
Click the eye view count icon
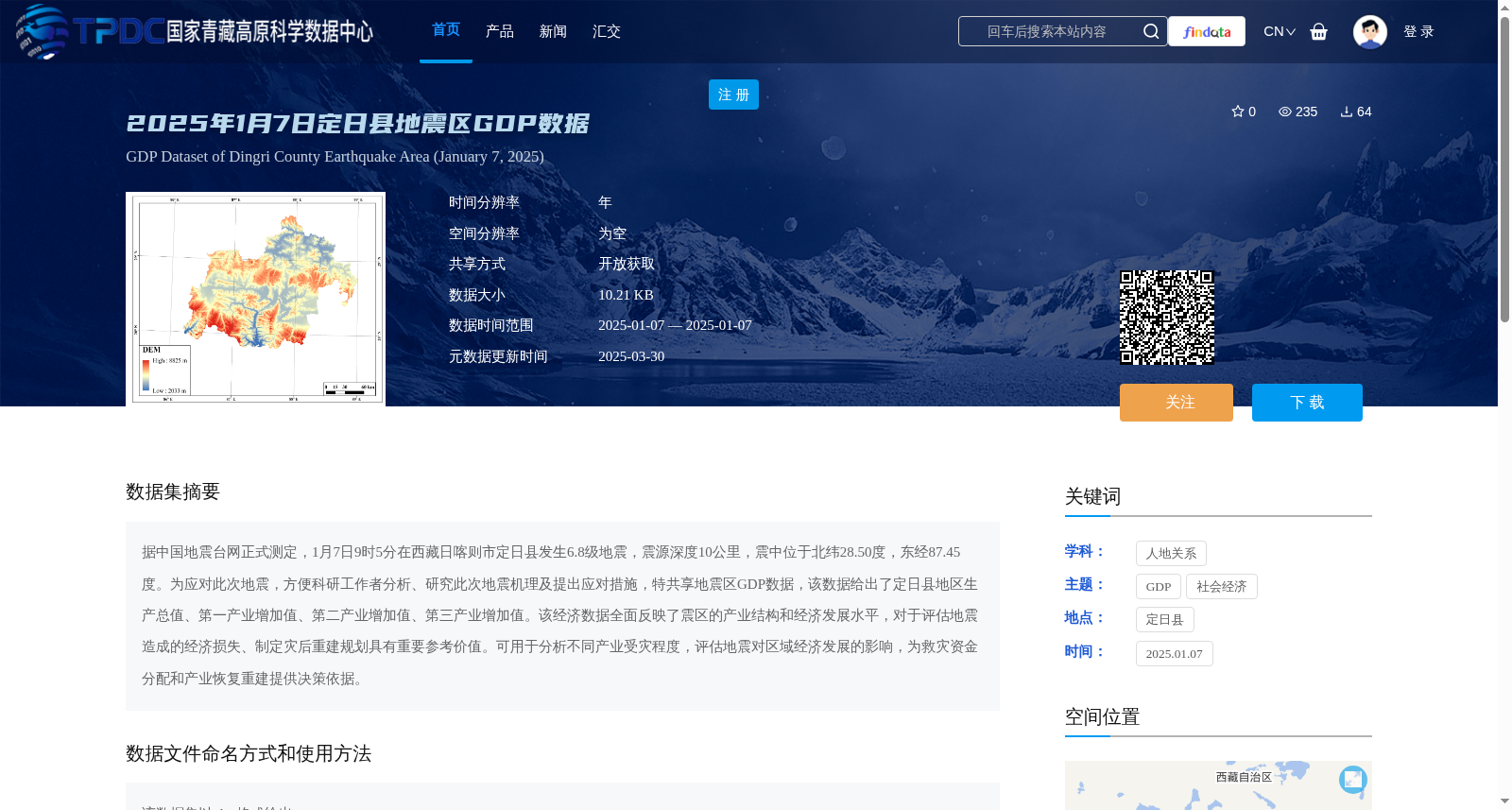[1284, 112]
